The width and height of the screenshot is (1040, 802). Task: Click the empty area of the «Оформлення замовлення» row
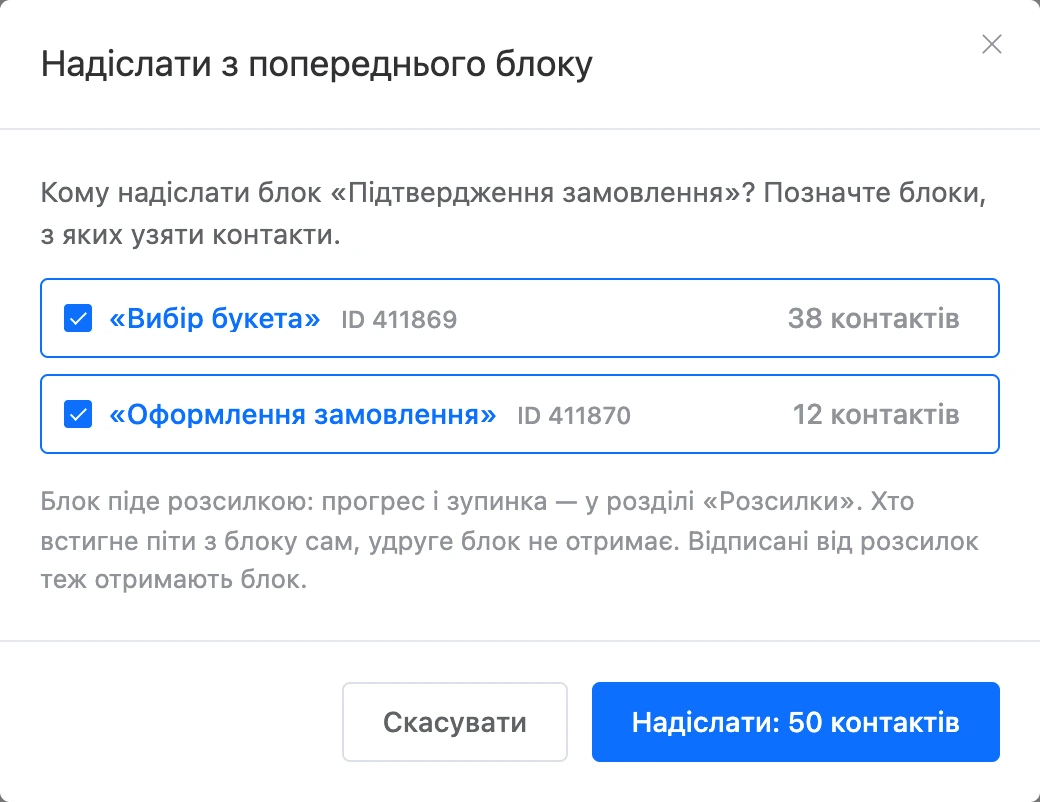click(711, 415)
